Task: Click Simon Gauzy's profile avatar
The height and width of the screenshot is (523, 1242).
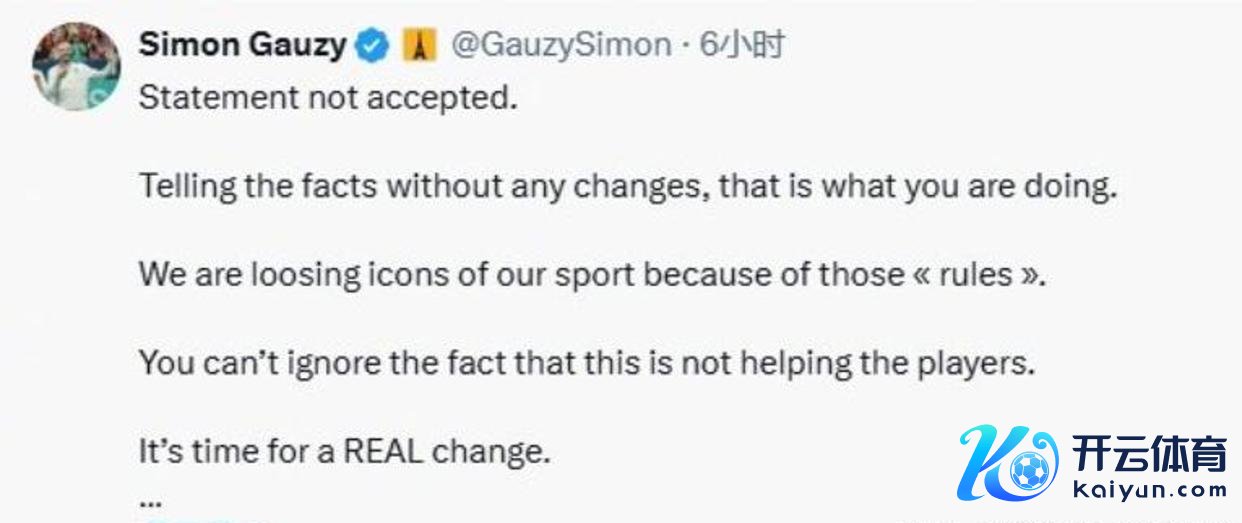Action: 76,65
